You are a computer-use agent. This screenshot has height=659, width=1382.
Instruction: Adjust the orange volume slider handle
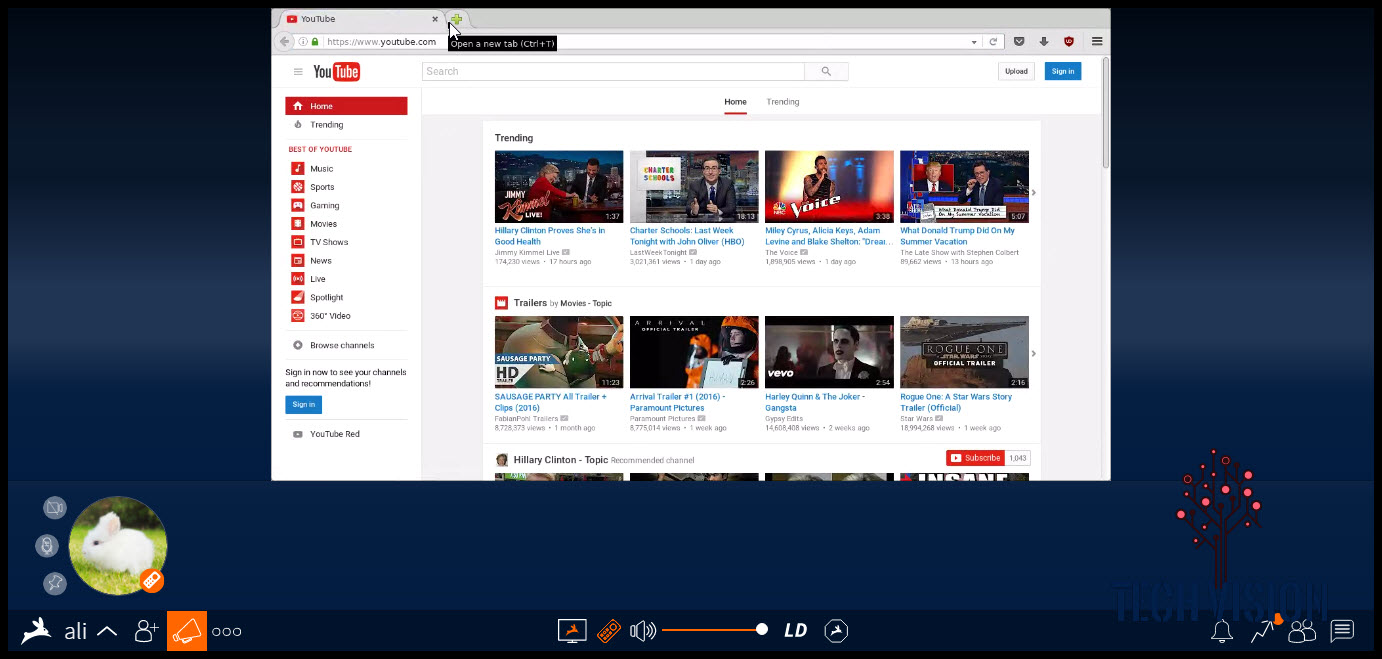[x=762, y=629]
